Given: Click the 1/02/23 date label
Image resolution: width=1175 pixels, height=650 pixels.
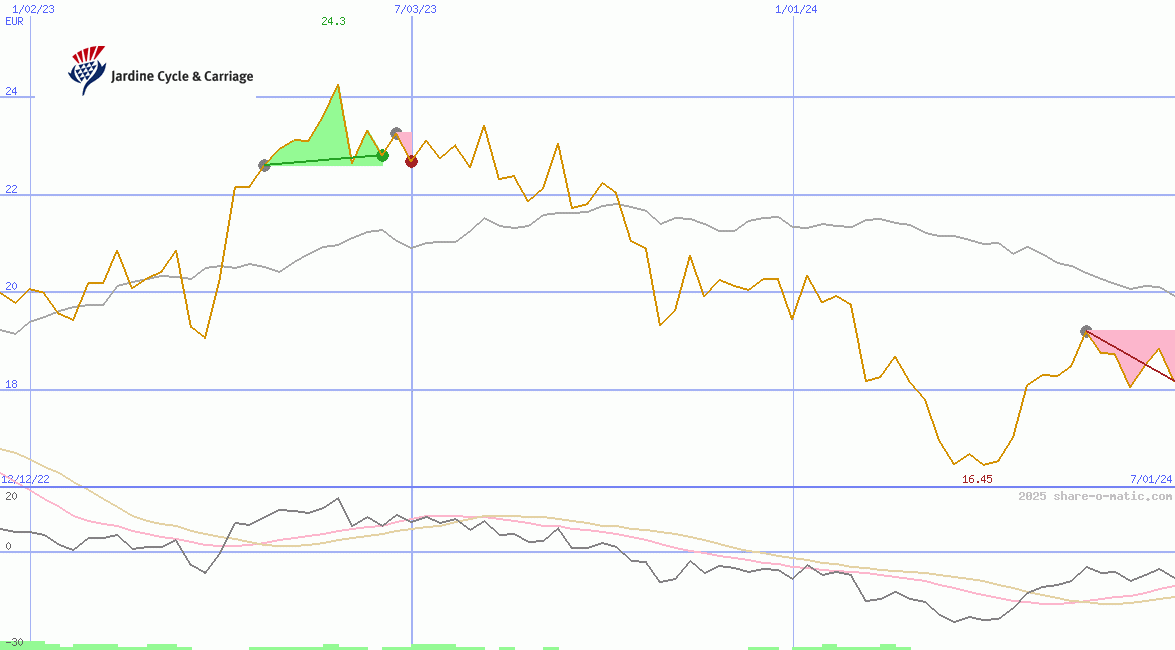Looking at the screenshot, I should (33, 9).
